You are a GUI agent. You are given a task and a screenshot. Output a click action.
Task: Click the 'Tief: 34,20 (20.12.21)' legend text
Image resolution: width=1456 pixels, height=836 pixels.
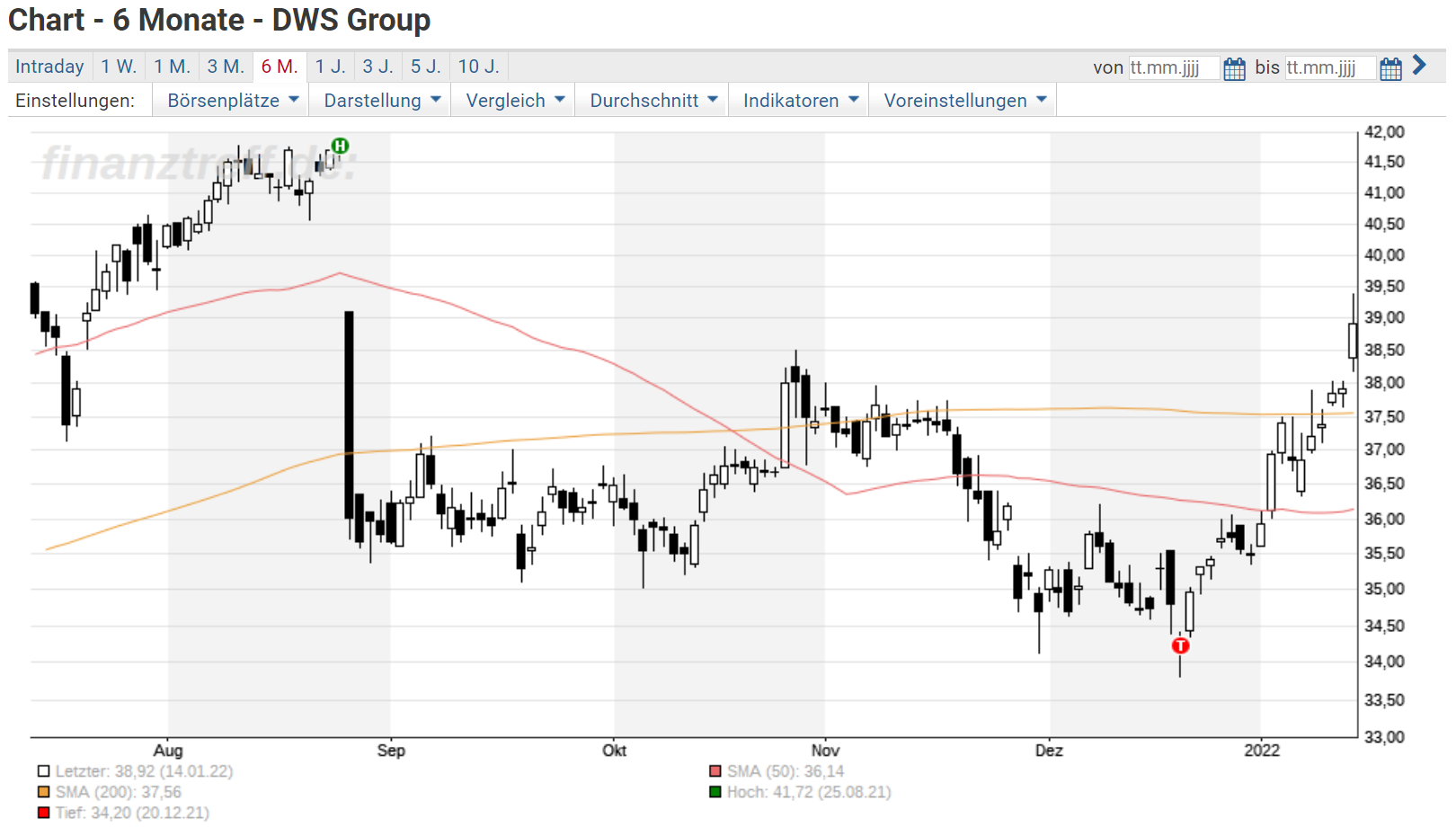(x=132, y=813)
